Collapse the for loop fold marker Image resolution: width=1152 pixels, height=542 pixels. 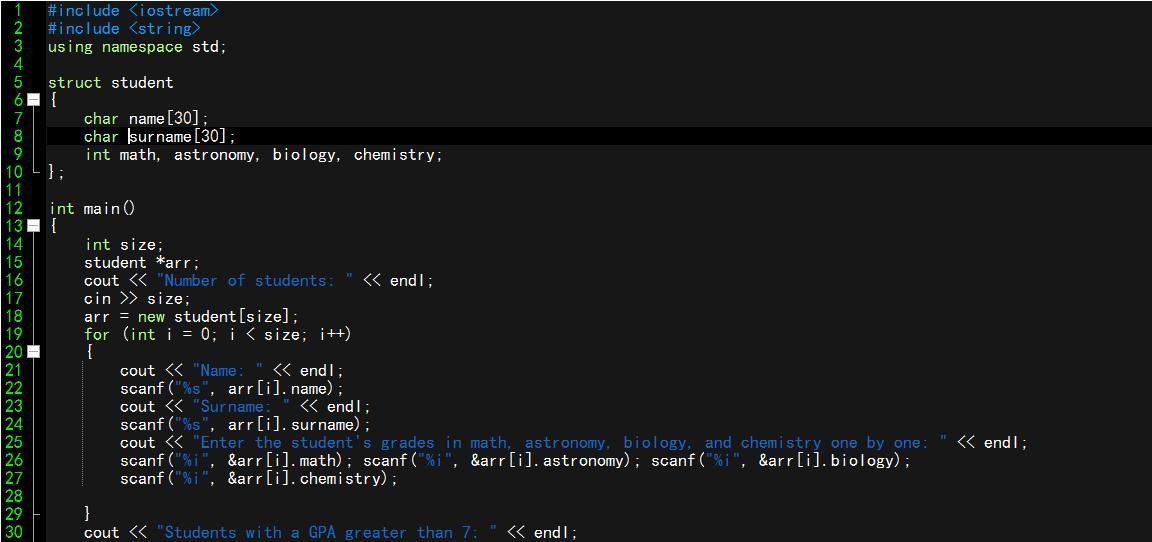point(34,352)
